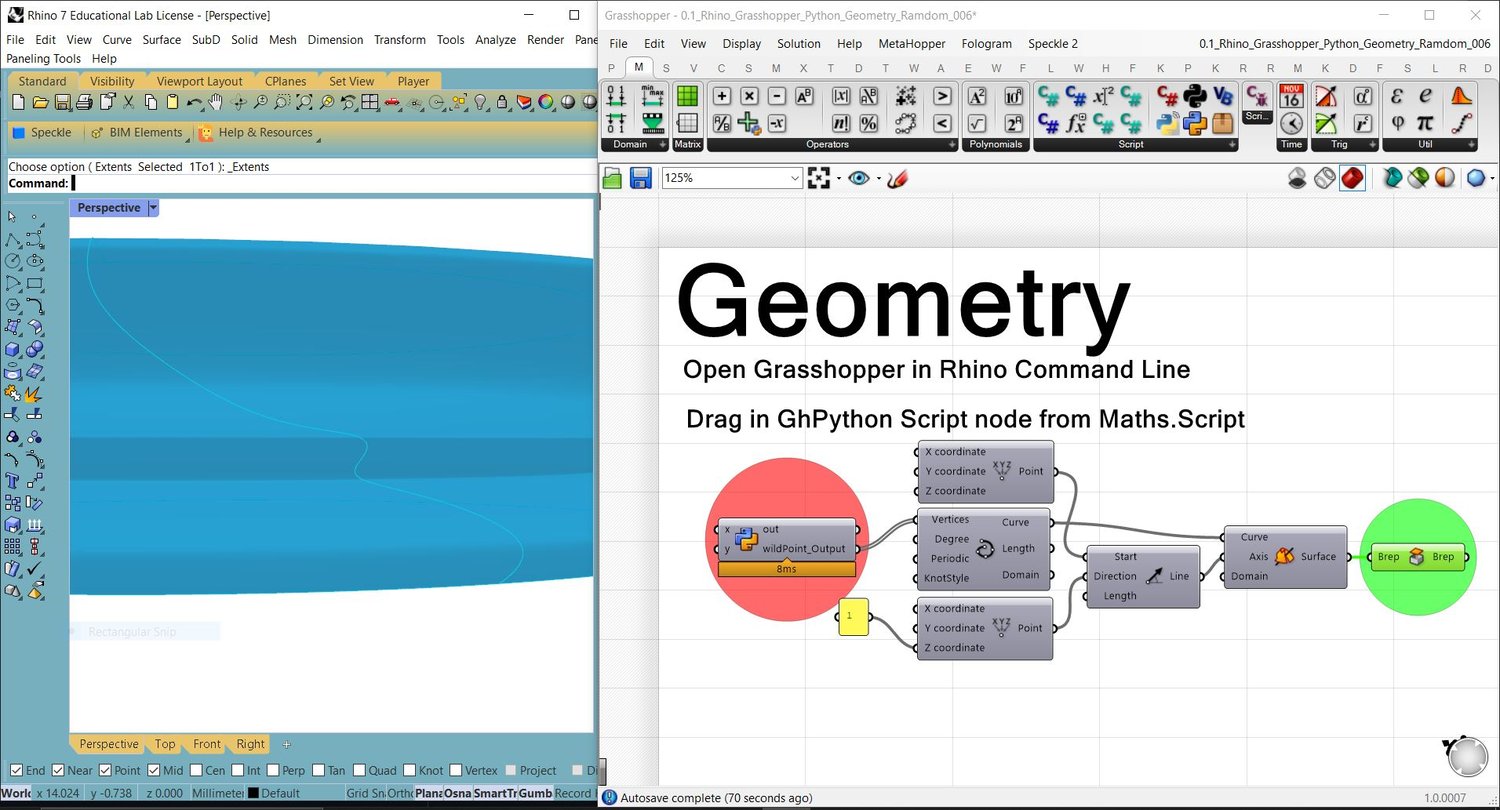Click the 4 Viewports grid icon in Rhino

370,103
